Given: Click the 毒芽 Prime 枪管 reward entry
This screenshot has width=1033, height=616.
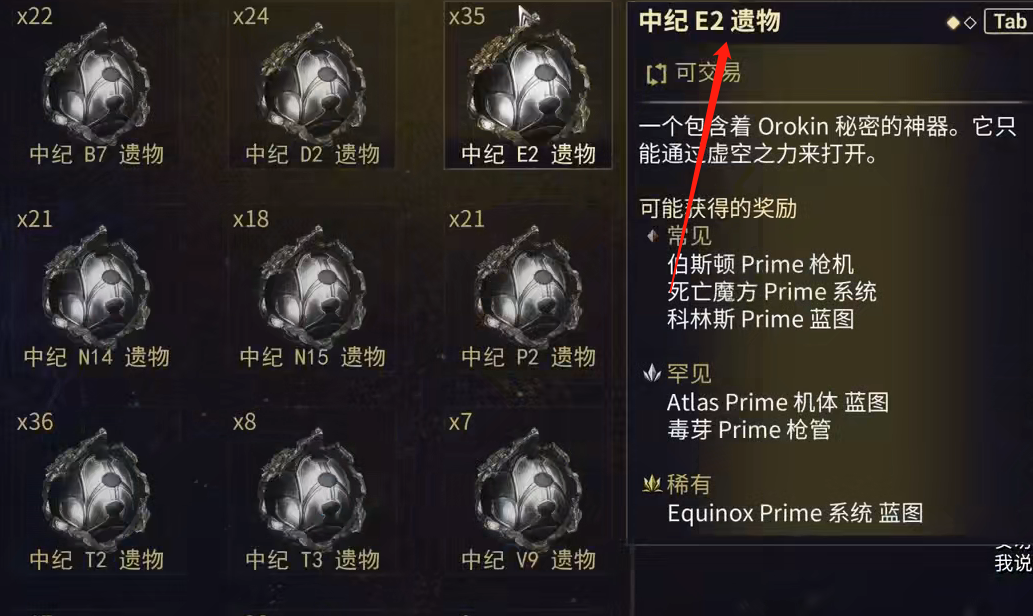Looking at the screenshot, I should click(x=748, y=430).
